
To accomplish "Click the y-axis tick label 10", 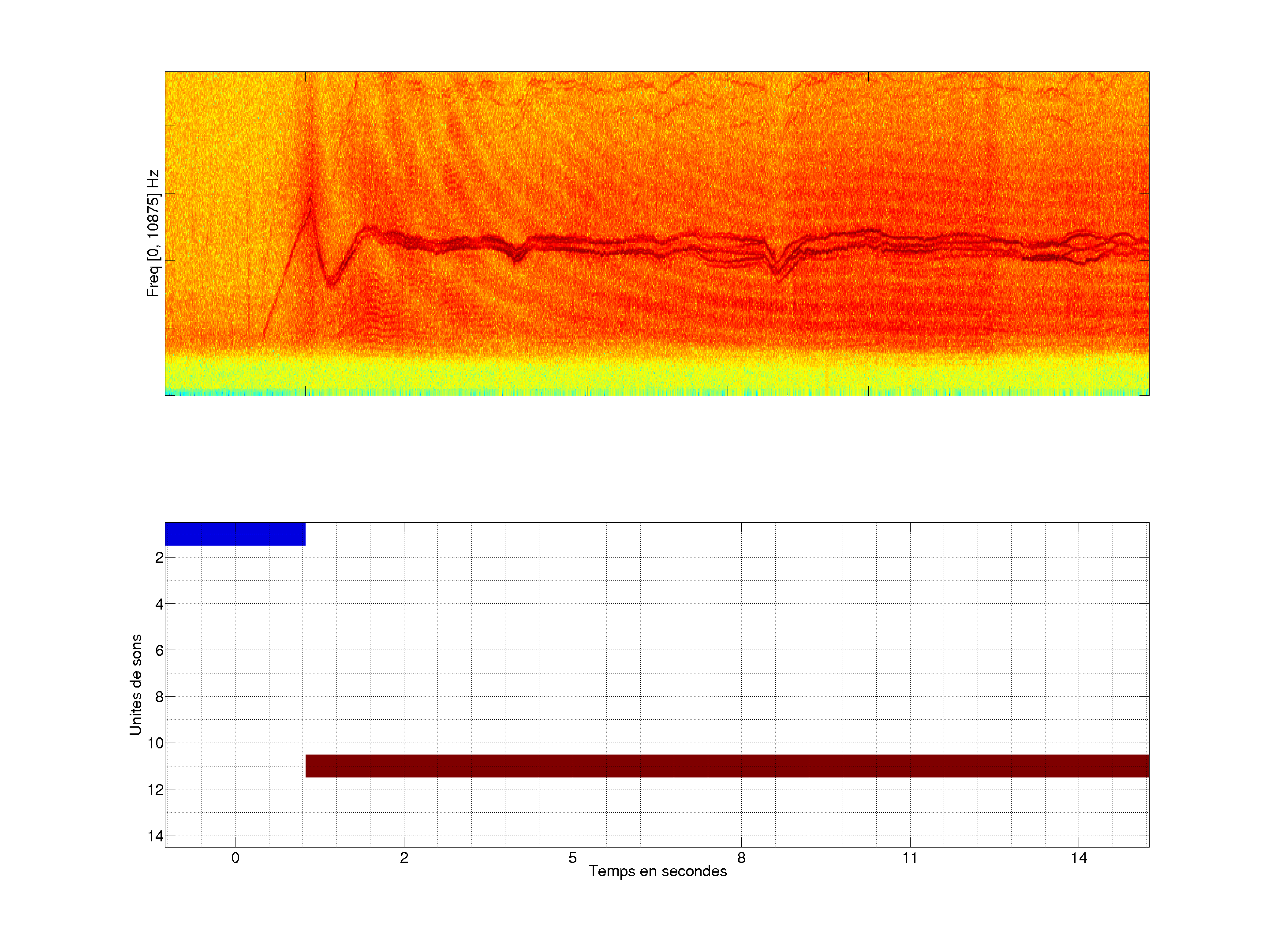I will tap(156, 744).
